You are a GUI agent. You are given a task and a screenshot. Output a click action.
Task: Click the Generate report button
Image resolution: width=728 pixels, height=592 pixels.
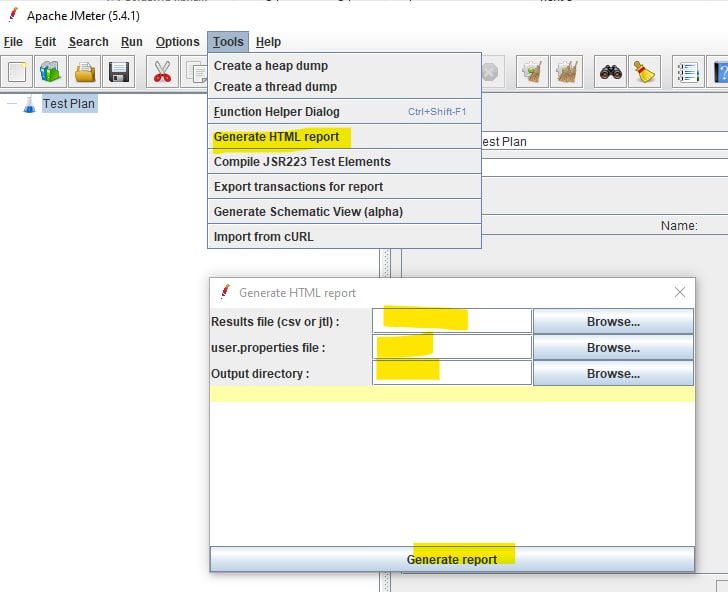point(452,559)
